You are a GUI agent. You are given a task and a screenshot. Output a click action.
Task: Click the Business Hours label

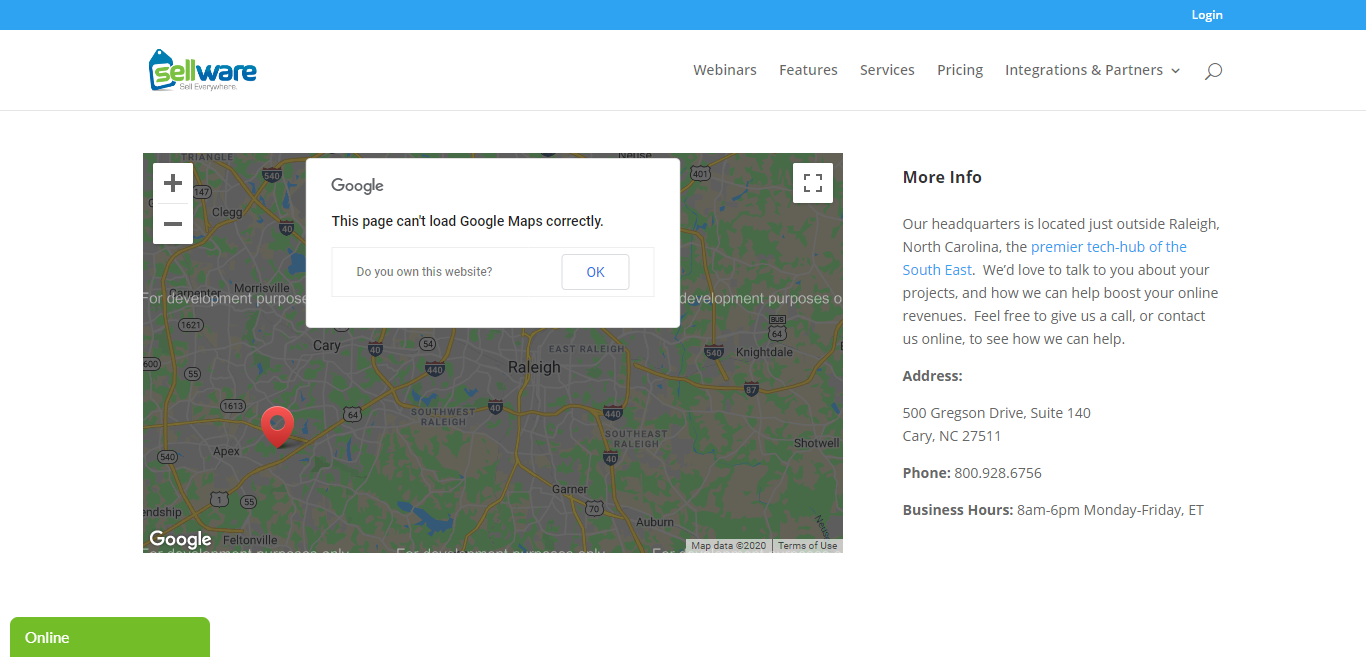coord(958,510)
